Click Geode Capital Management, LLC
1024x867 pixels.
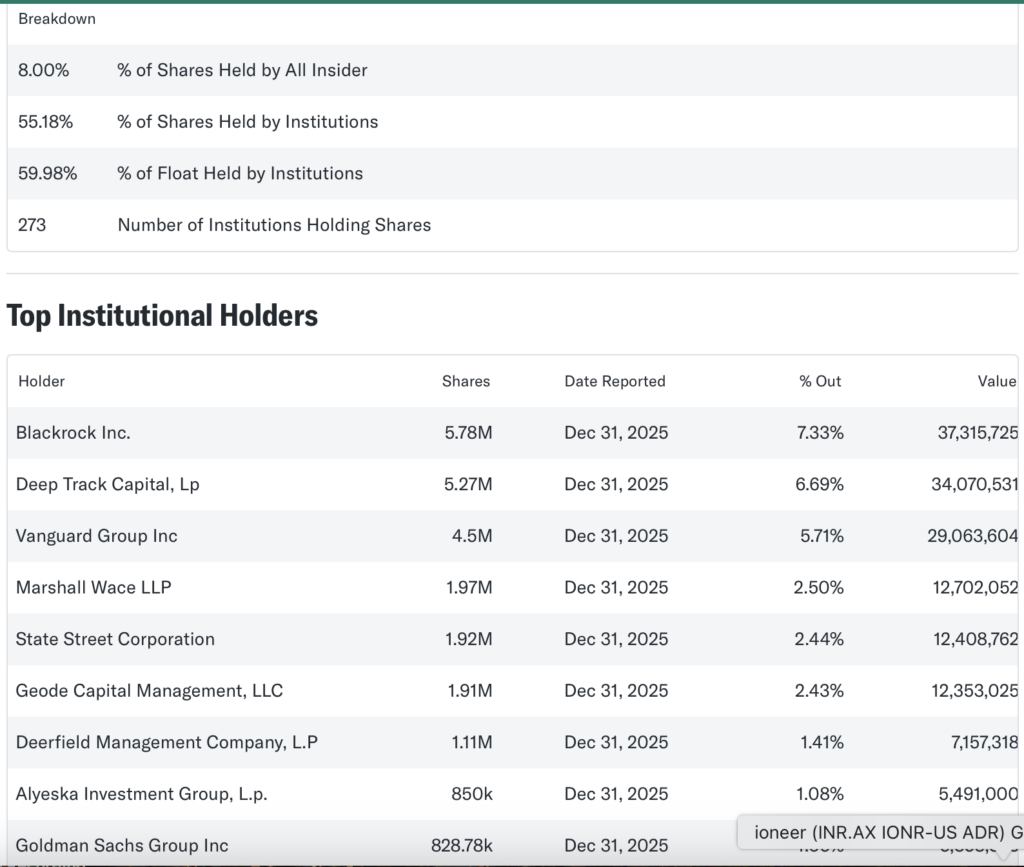[149, 690]
